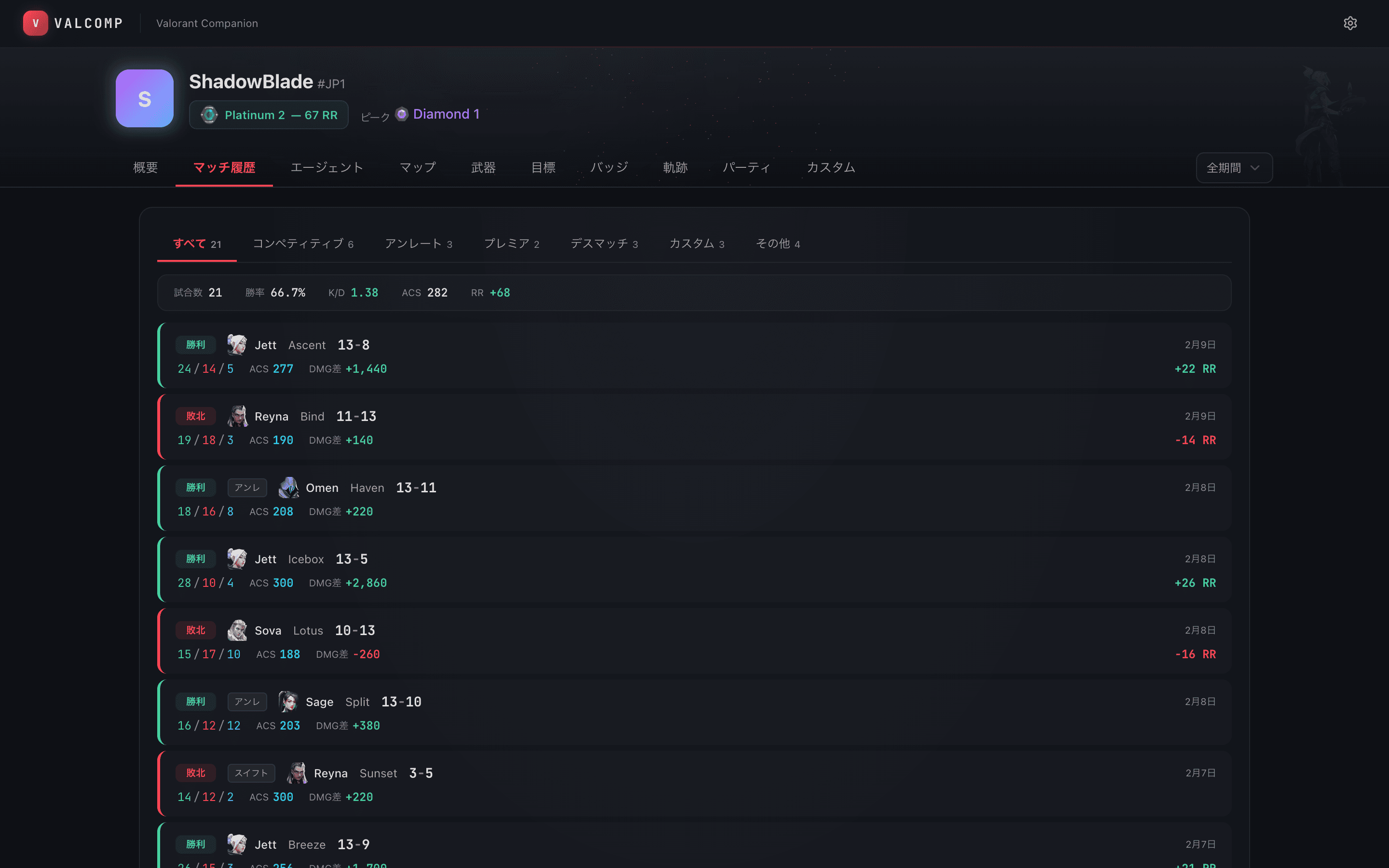Click the 13-8 score on Ascent match
Screen dimensions: 1389x868
click(x=354, y=345)
